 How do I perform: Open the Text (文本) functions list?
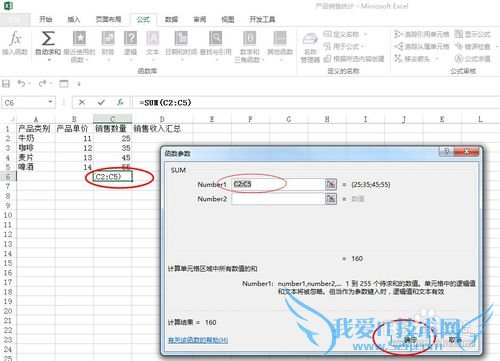tap(153, 46)
